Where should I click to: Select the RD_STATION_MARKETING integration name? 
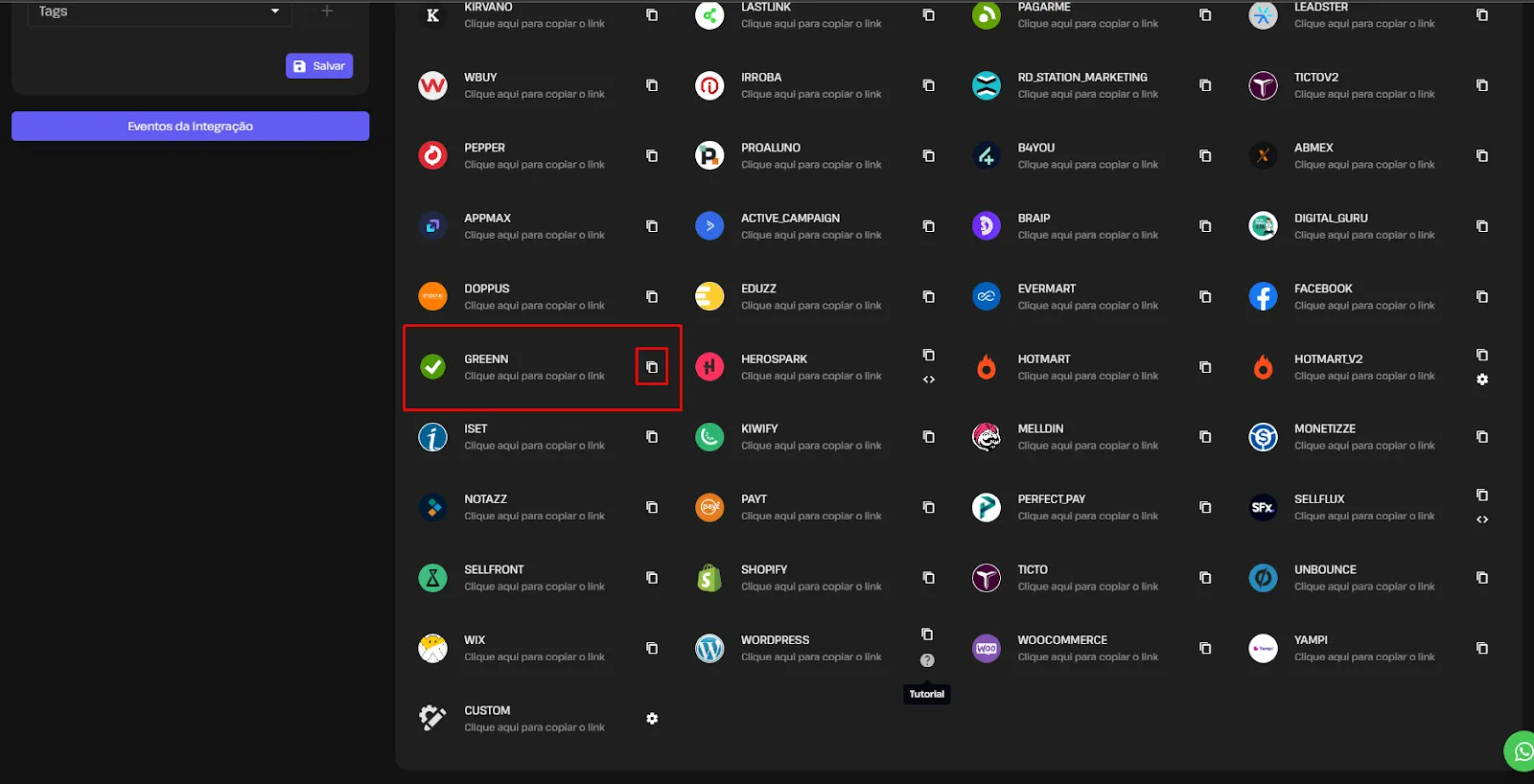coord(1082,78)
